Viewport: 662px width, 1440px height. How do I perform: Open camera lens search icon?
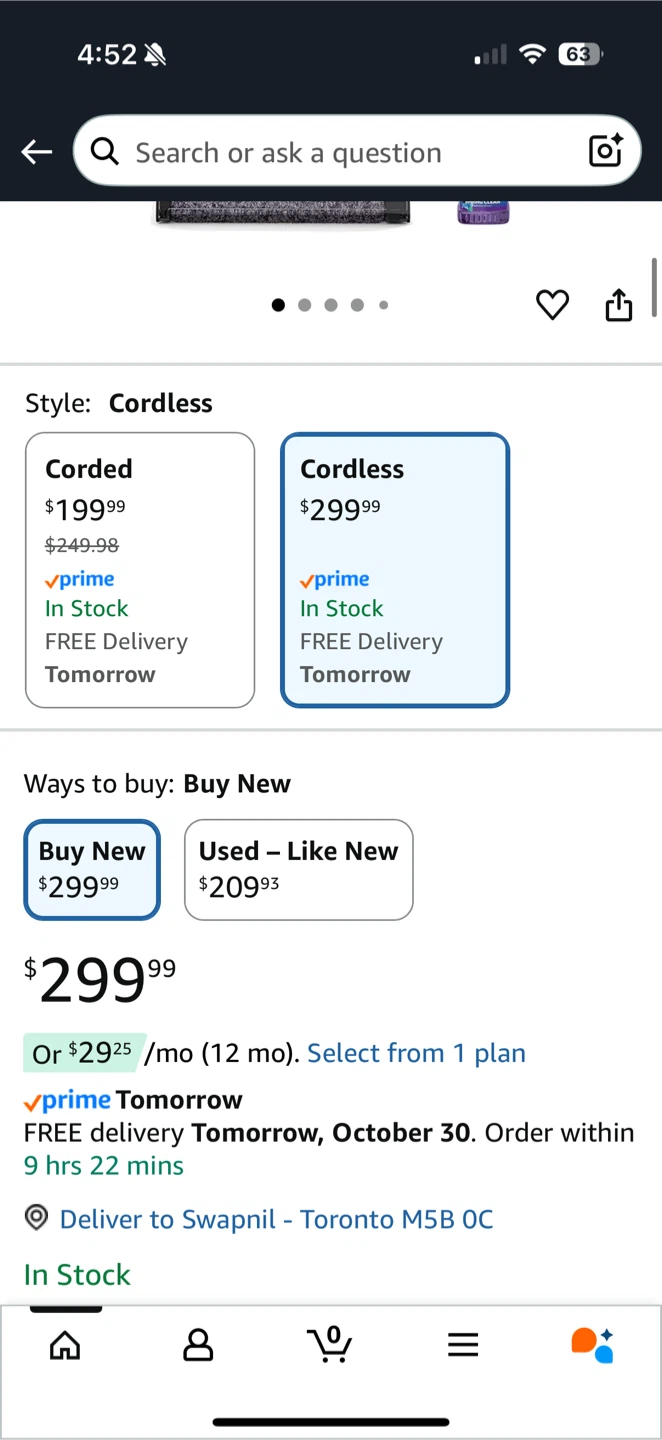(606, 151)
